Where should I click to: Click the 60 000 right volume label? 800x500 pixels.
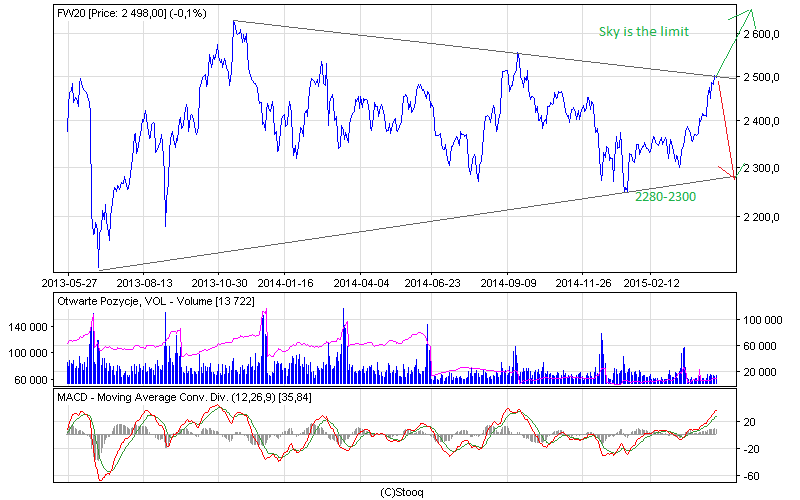(760, 346)
